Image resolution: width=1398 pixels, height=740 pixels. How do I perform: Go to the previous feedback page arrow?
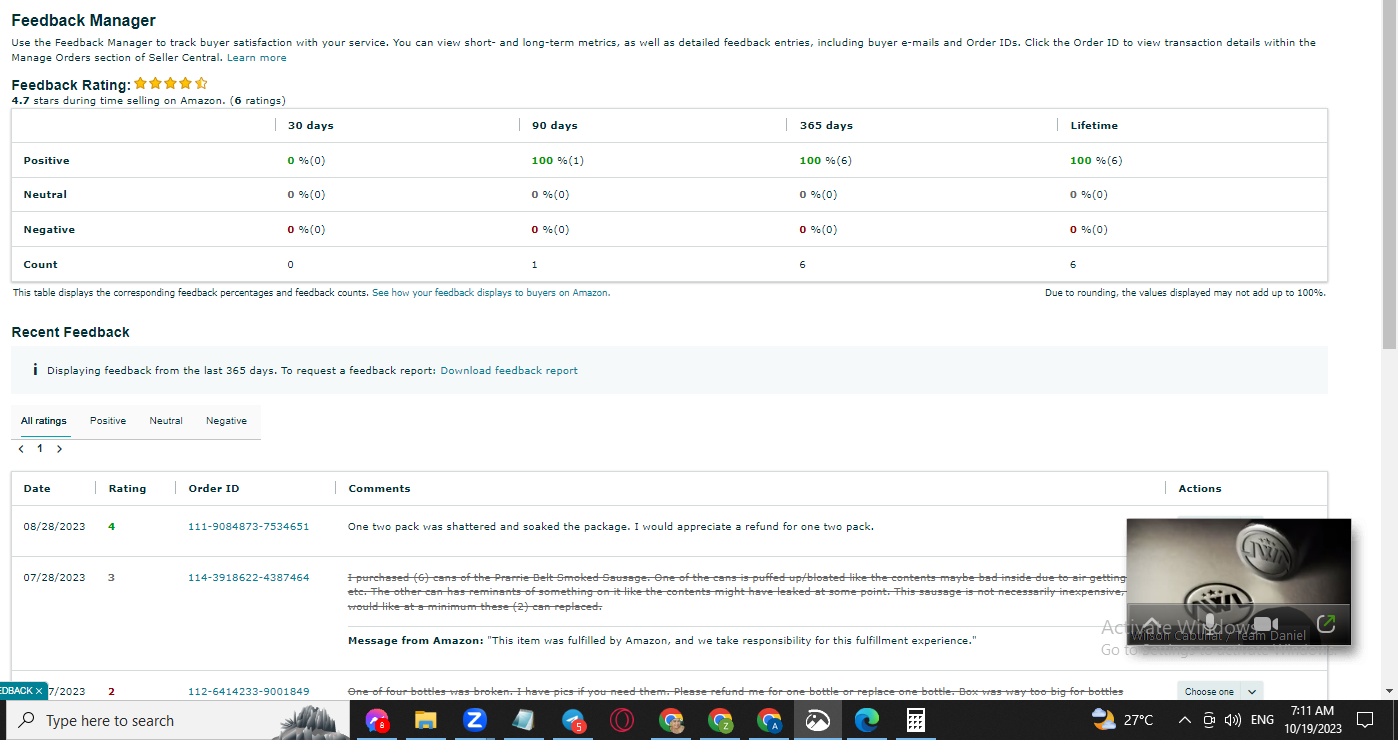tap(22, 449)
